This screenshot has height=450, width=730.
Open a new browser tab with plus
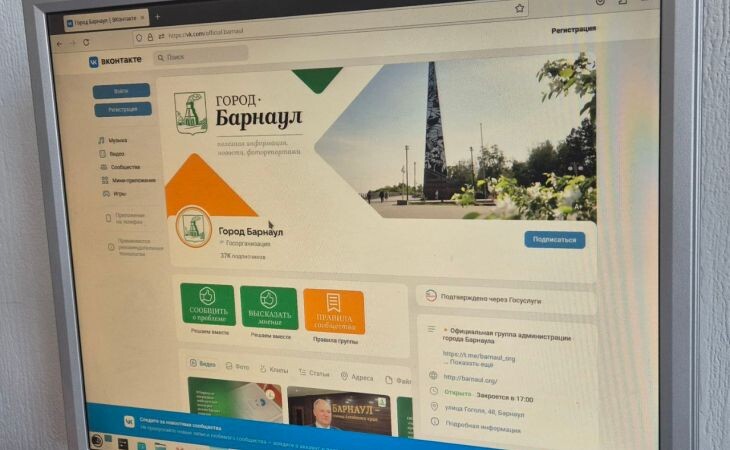(157, 17)
